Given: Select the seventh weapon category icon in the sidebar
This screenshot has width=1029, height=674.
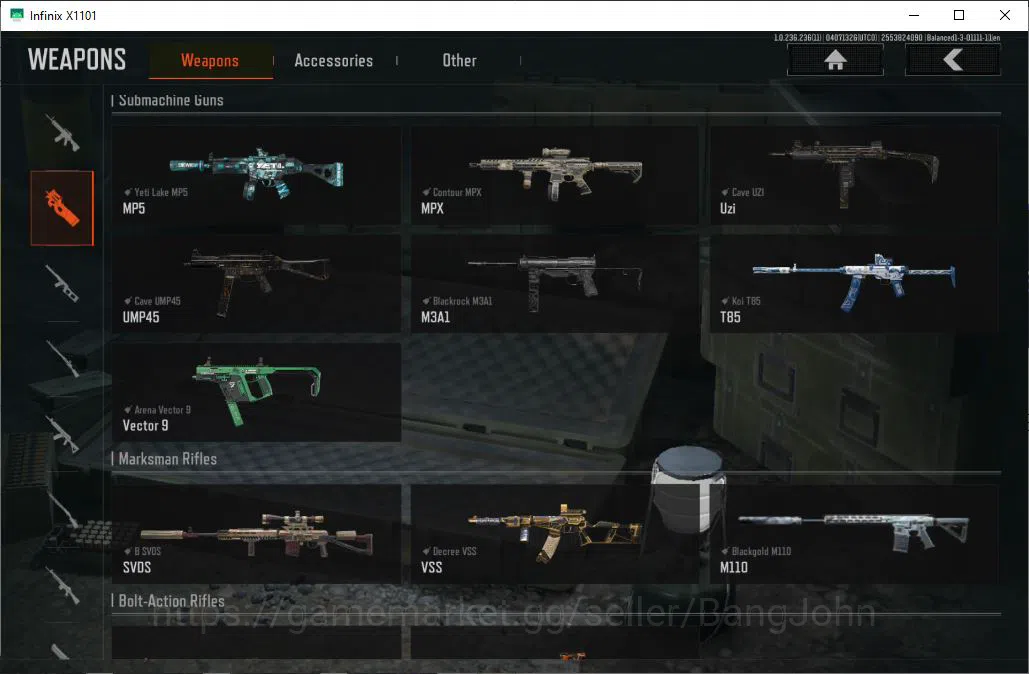Looking at the screenshot, I should coord(62,585).
